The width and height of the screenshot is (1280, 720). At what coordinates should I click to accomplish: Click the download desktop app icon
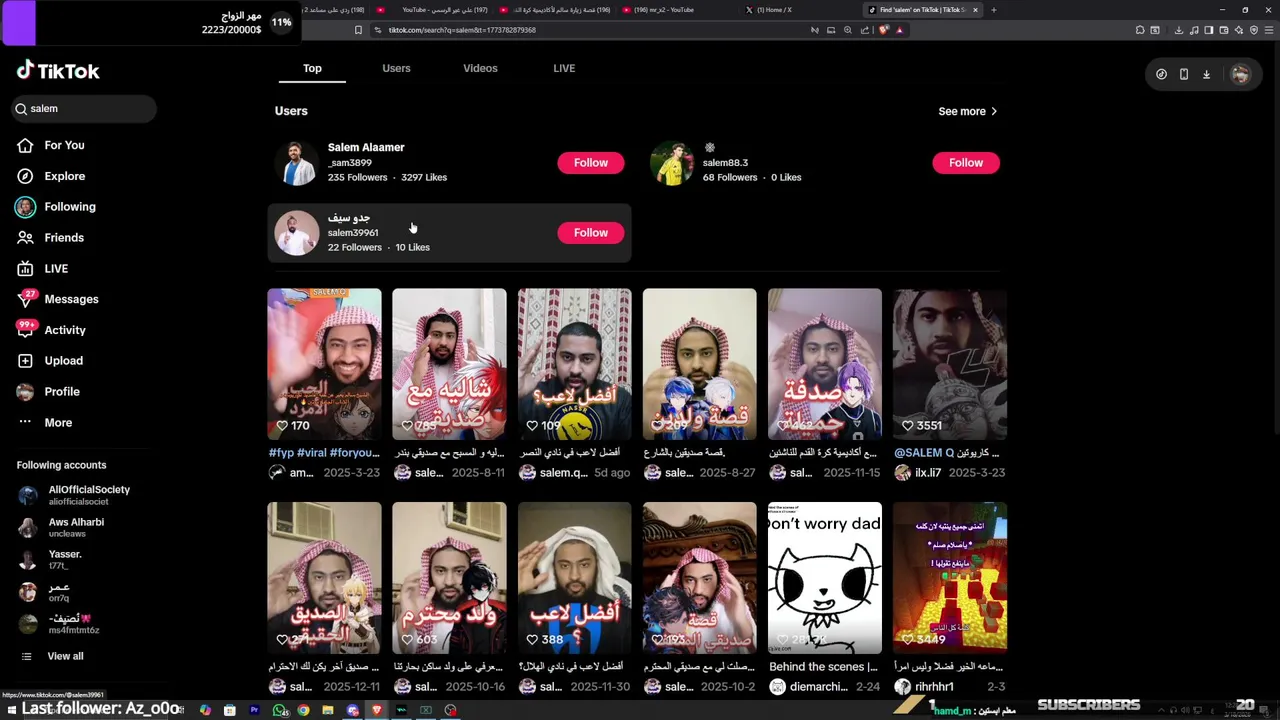(x=1206, y=74)
